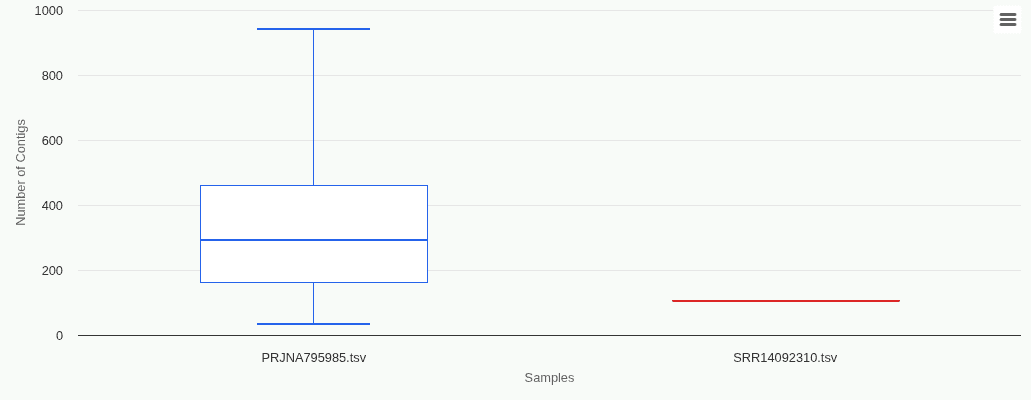Open the chart context menu hamburger icon

tap(1007, 20)
